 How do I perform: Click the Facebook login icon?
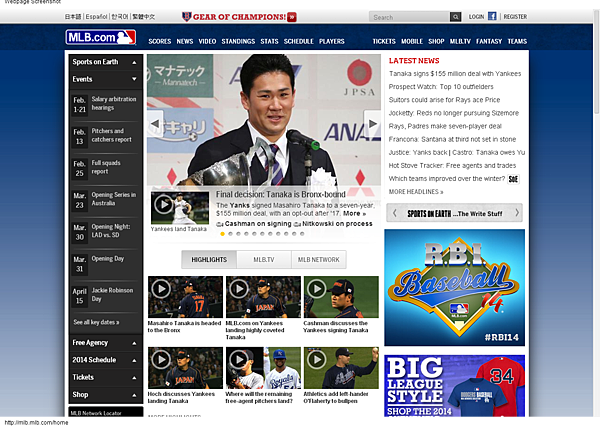(x=492, y=16)
